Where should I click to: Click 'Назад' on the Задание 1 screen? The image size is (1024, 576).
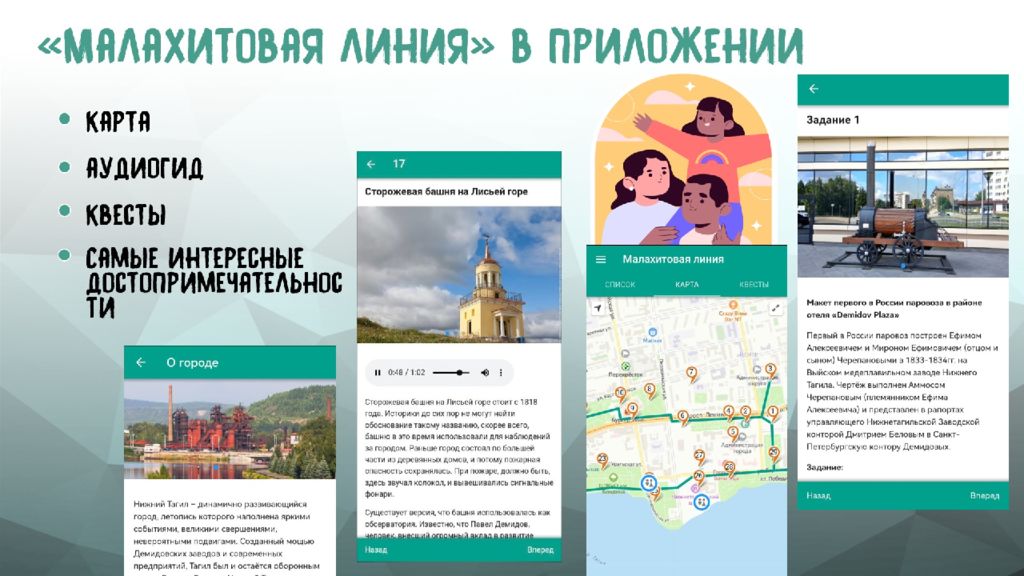pos(819,495)
